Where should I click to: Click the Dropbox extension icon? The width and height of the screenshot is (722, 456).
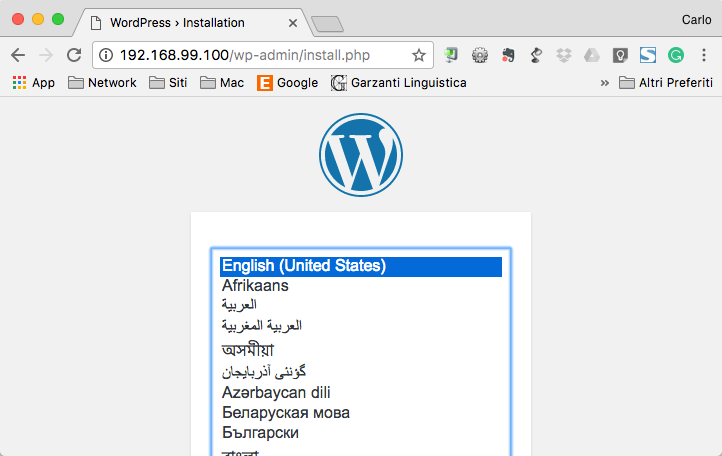[x=564, y=55]
